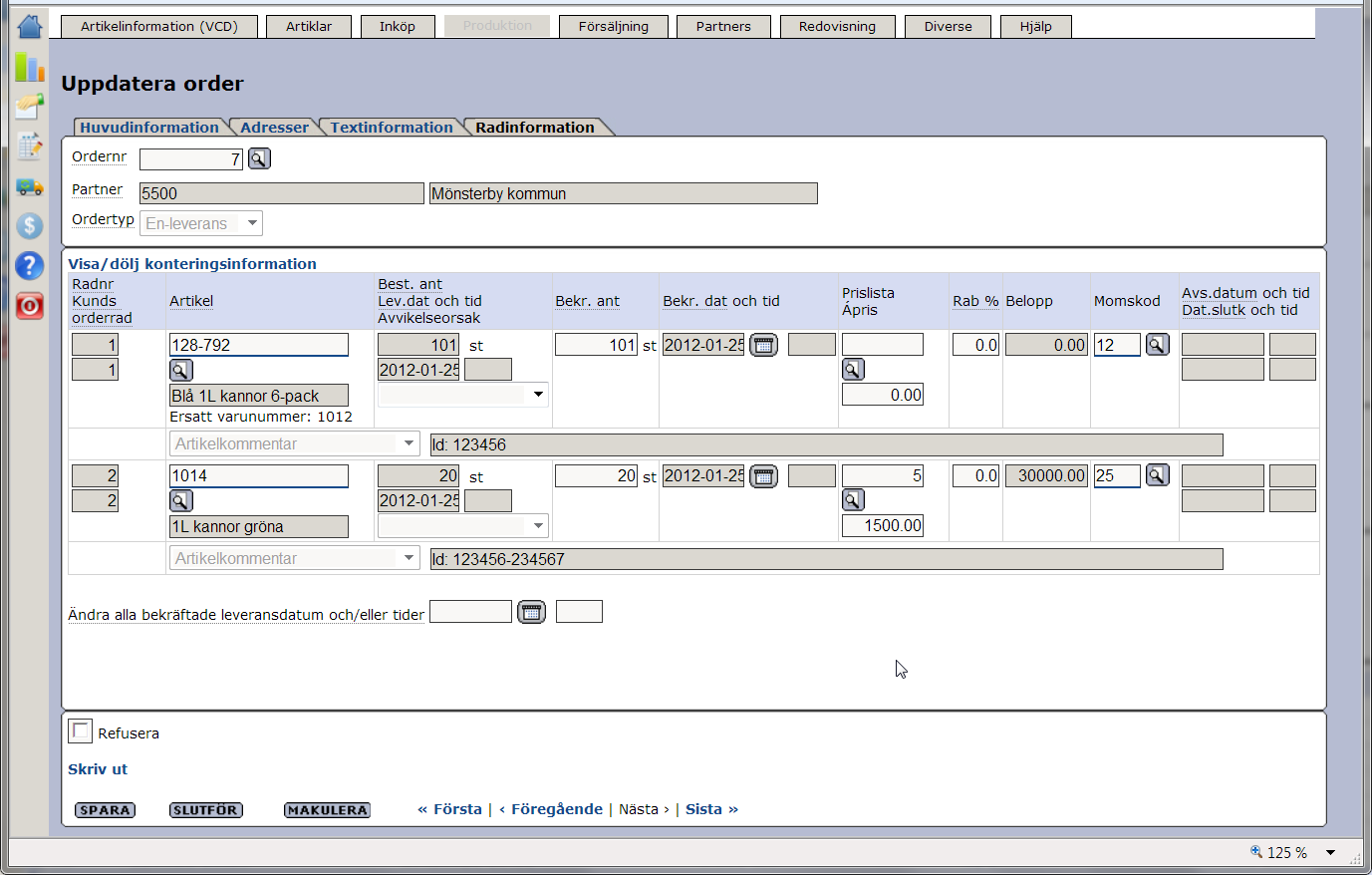Open the delivery truck sidebar icon

(x=30, y=186)
